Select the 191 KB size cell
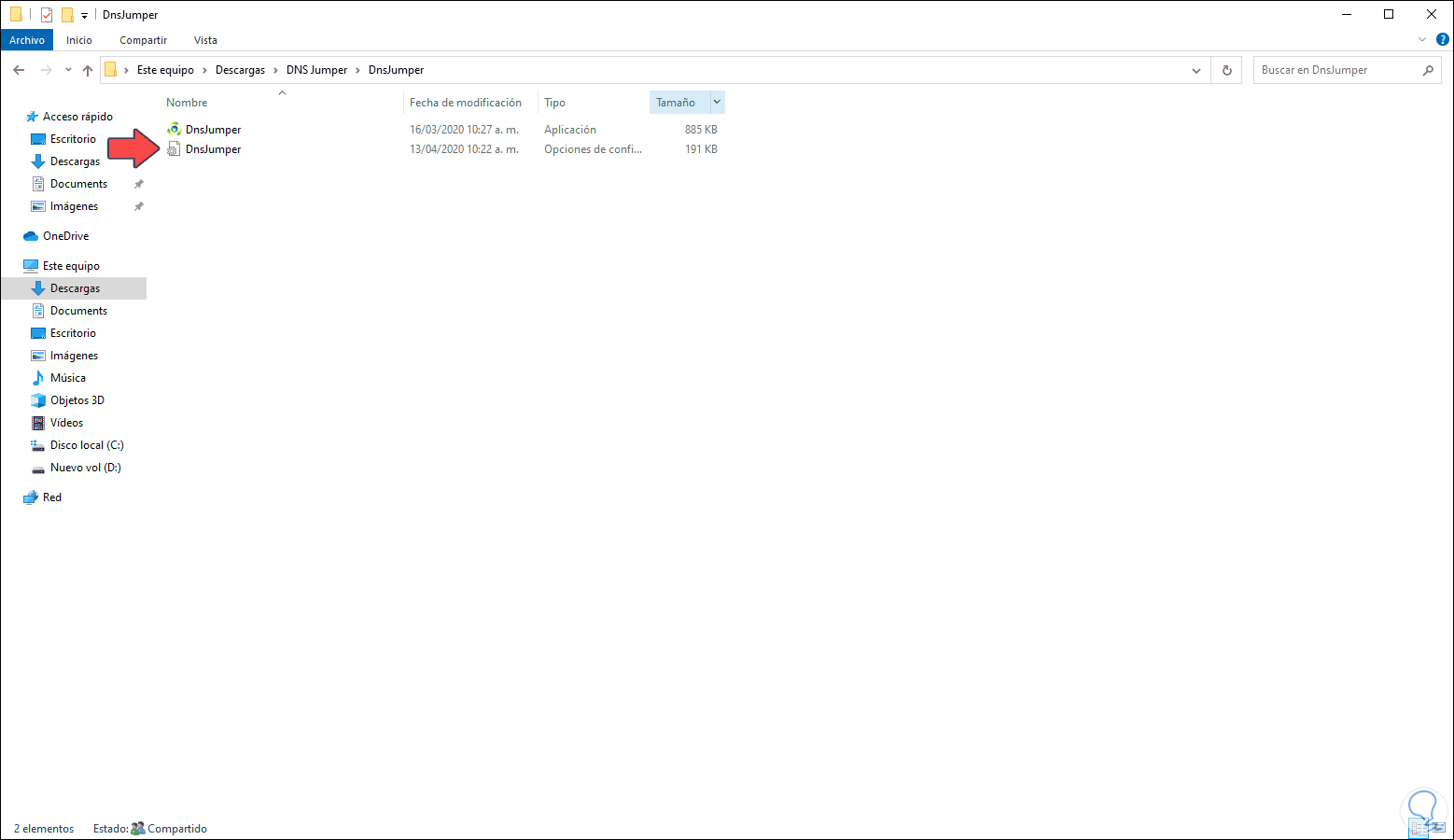This screenshot has height=840, width=1454. (x=701, y=149)
